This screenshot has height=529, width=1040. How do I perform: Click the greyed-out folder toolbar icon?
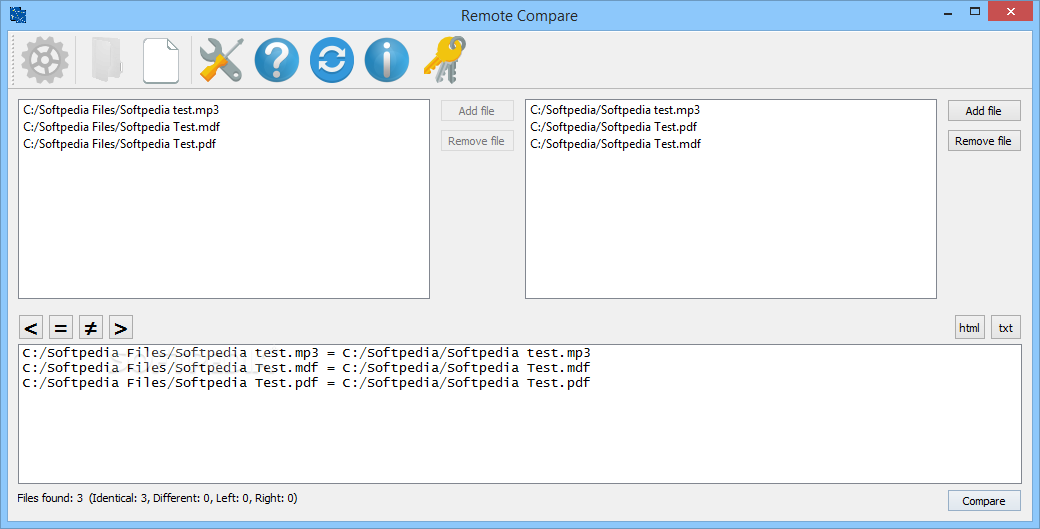pyautogui.click(x=107, y=60)
